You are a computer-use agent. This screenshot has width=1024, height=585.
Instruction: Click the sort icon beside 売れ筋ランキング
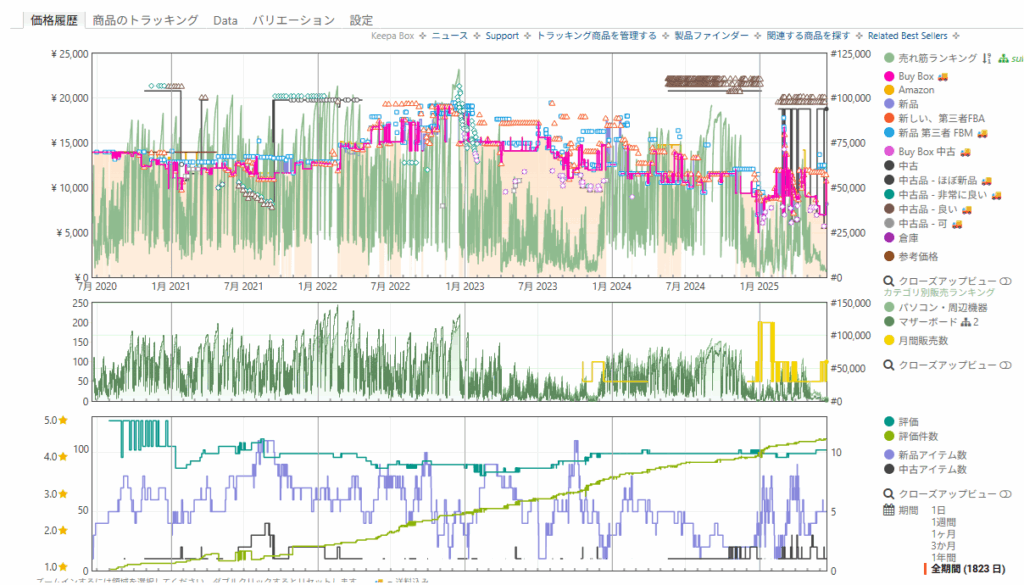click(987, 58)
